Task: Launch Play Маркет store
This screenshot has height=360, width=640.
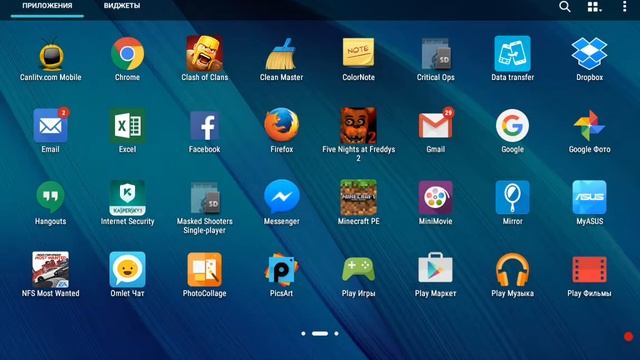Action: [x=436, y=268]
